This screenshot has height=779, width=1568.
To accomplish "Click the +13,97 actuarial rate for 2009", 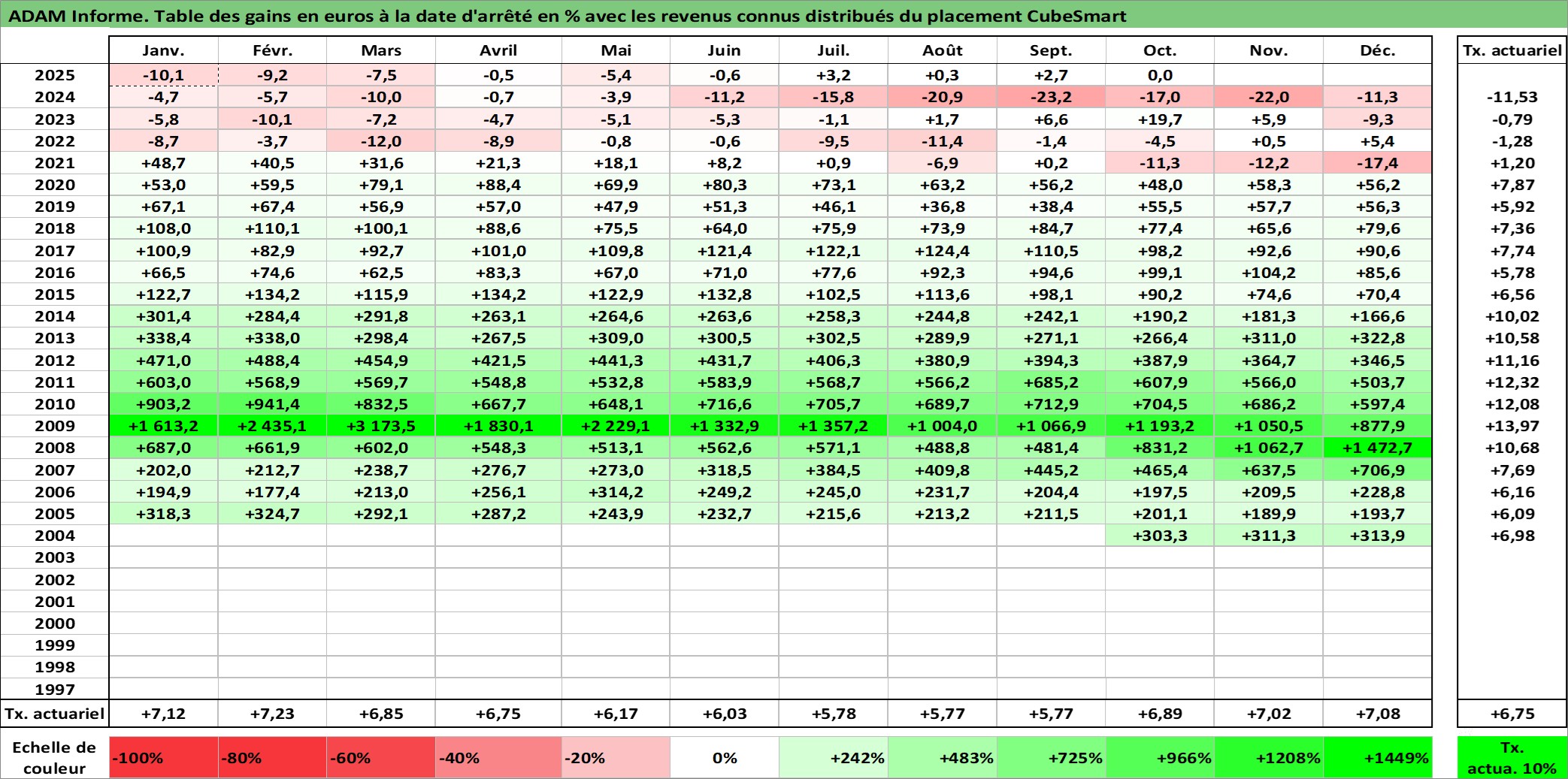I will (1512, 426).
